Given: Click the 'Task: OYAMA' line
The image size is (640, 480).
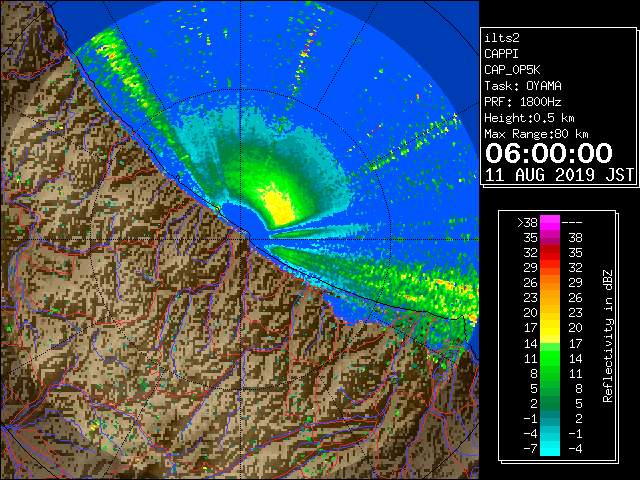Looking at the screenshot, I should tap(523, 86).
